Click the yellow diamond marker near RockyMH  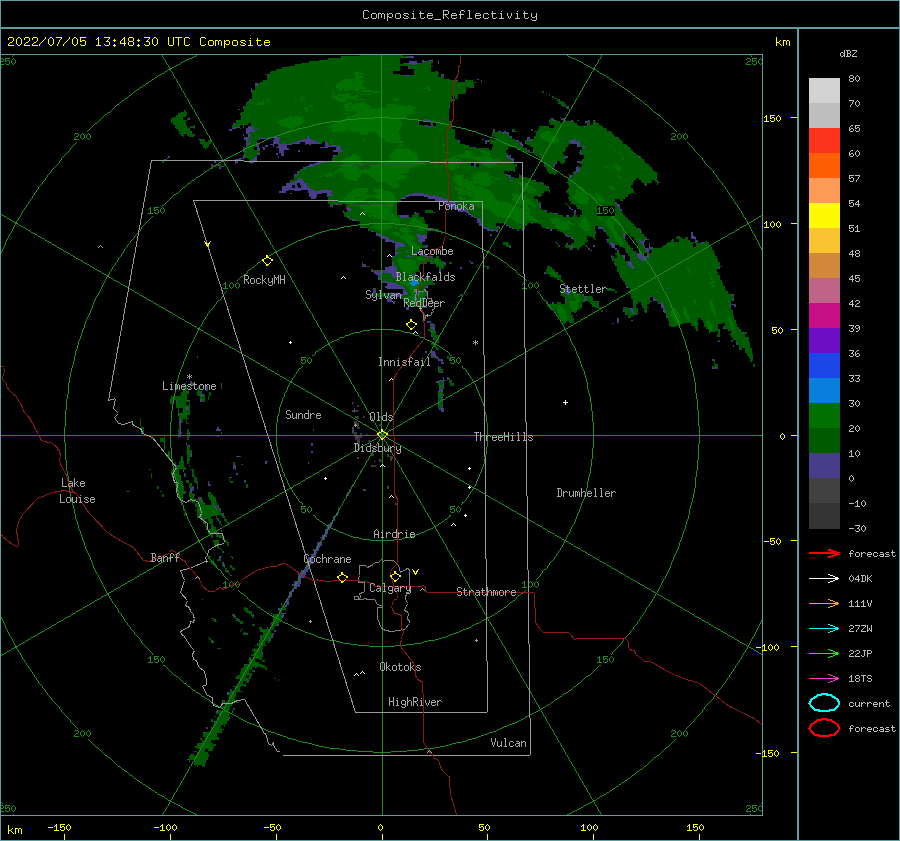(x=267, y=261)
